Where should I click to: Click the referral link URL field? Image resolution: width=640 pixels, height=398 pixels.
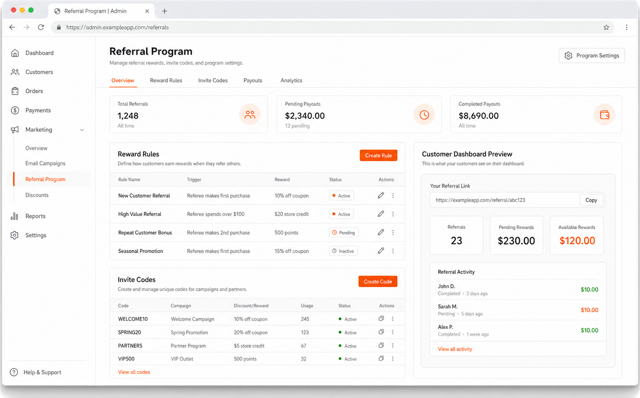point(505,200)
